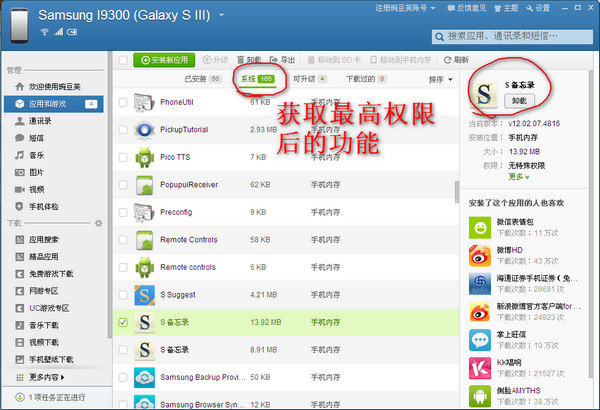This screenshot has height=410, width=600.
Task: Check the PickupTutorial checkbox
Action: point(123,130)
